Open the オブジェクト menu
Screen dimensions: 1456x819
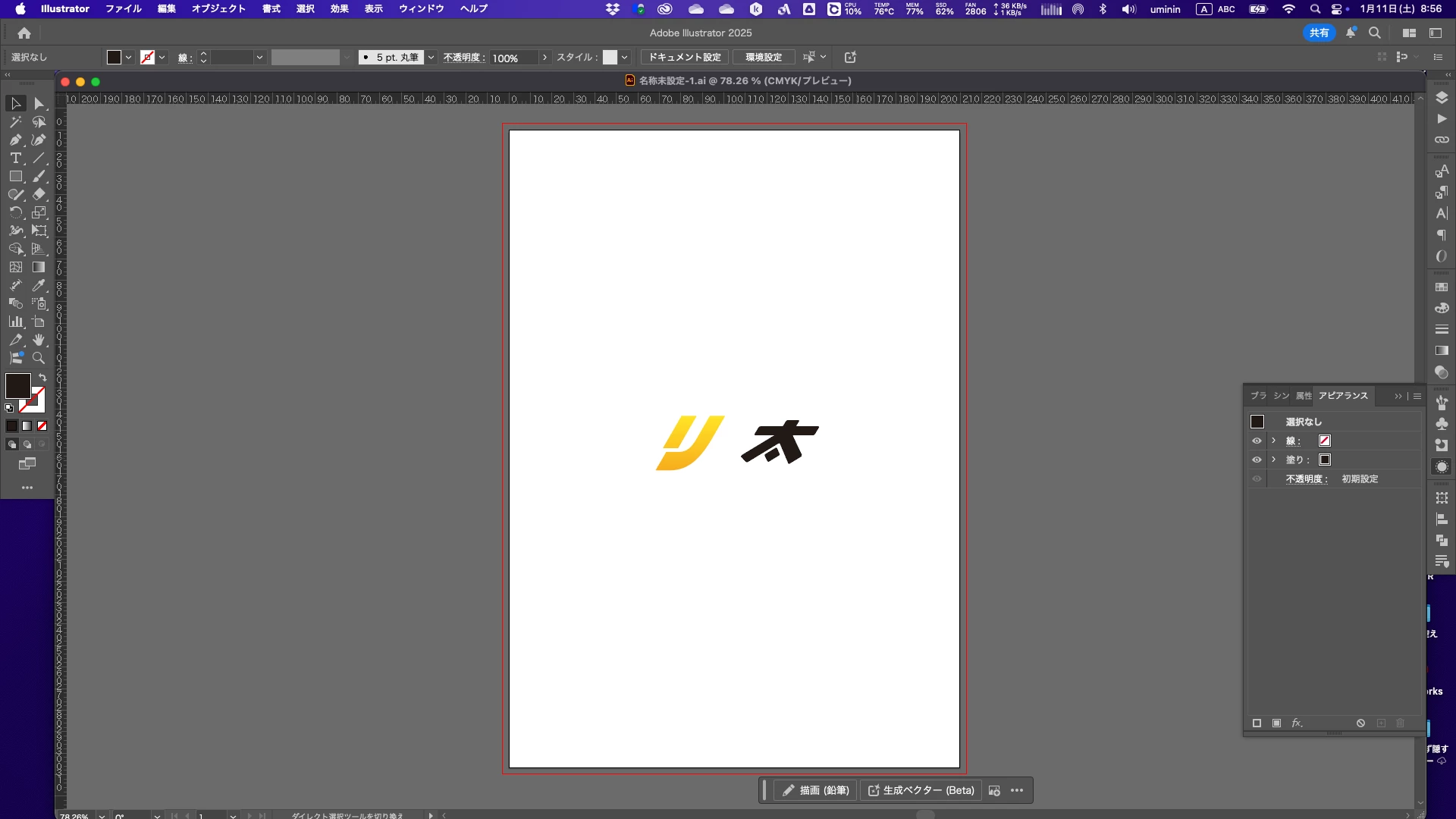[218, 9]
